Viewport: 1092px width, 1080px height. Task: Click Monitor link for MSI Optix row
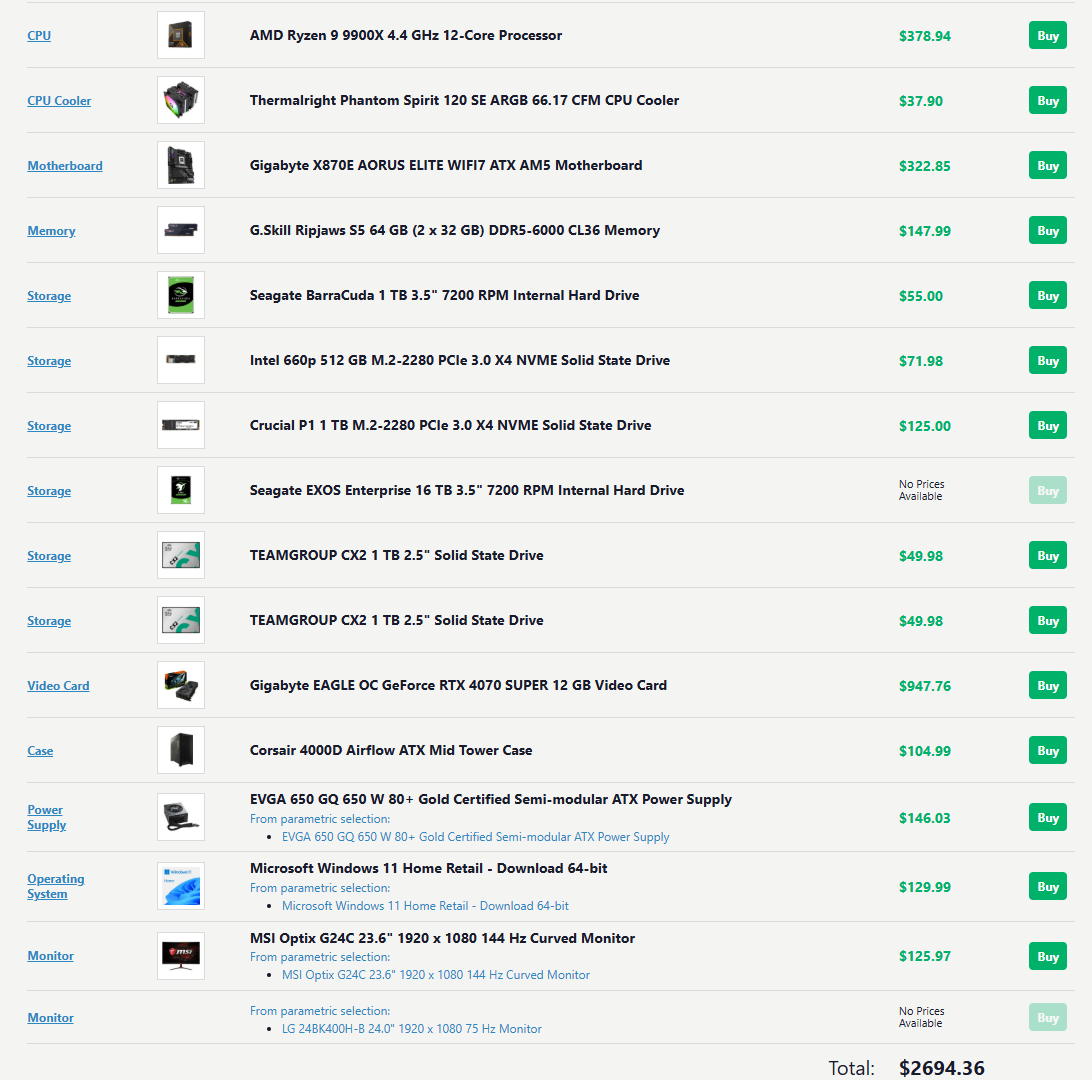[x=51, y=956]
